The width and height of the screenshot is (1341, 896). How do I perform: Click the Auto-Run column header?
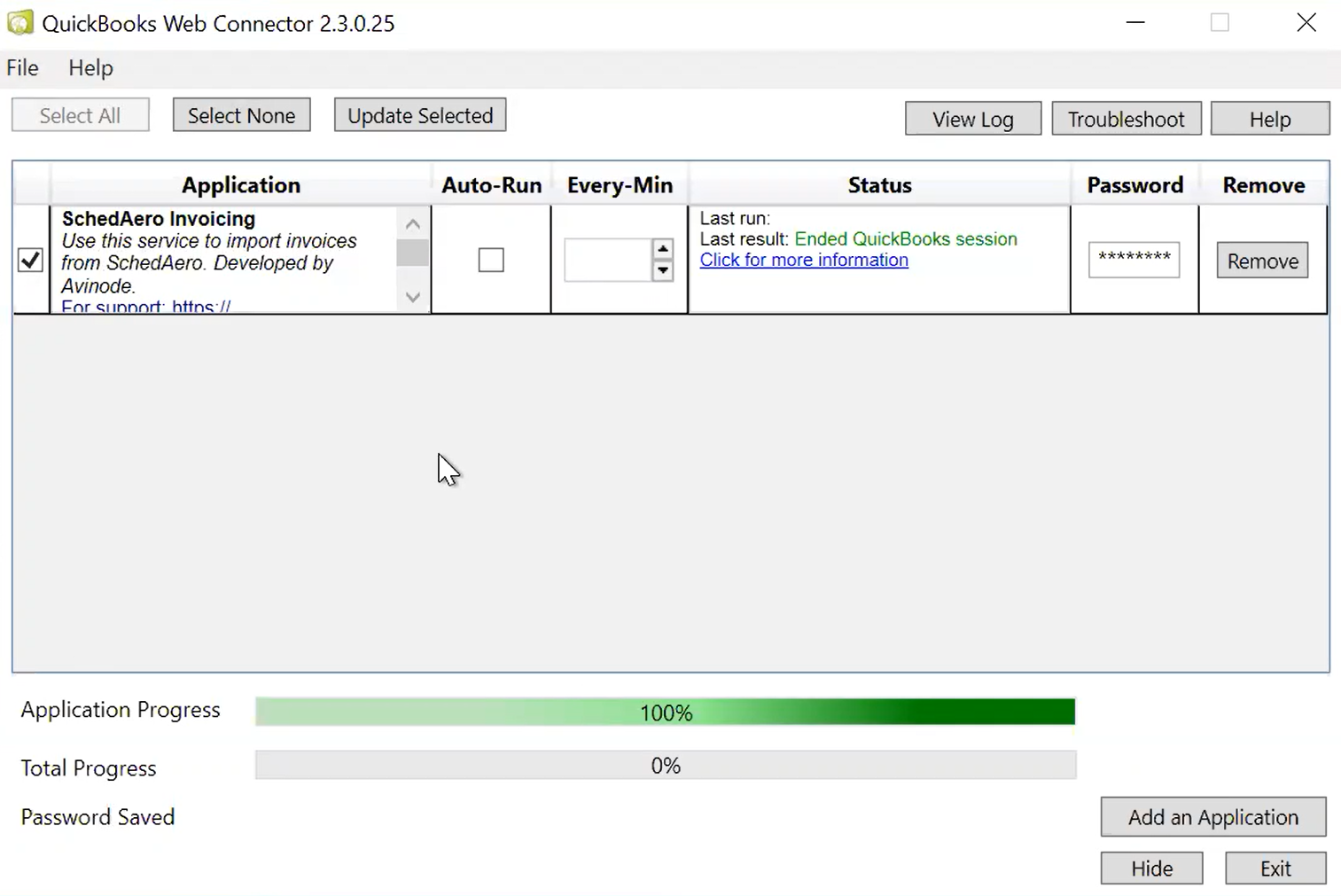492,185
